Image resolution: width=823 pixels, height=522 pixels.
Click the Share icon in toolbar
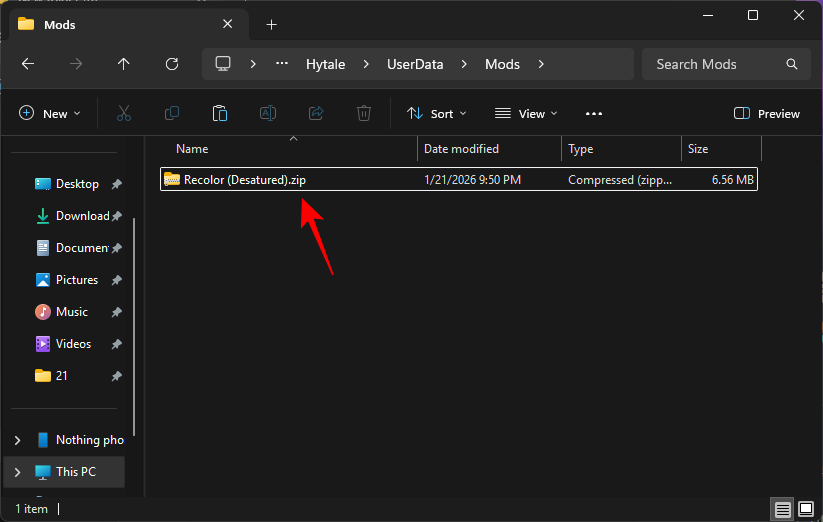pos(316,114)
